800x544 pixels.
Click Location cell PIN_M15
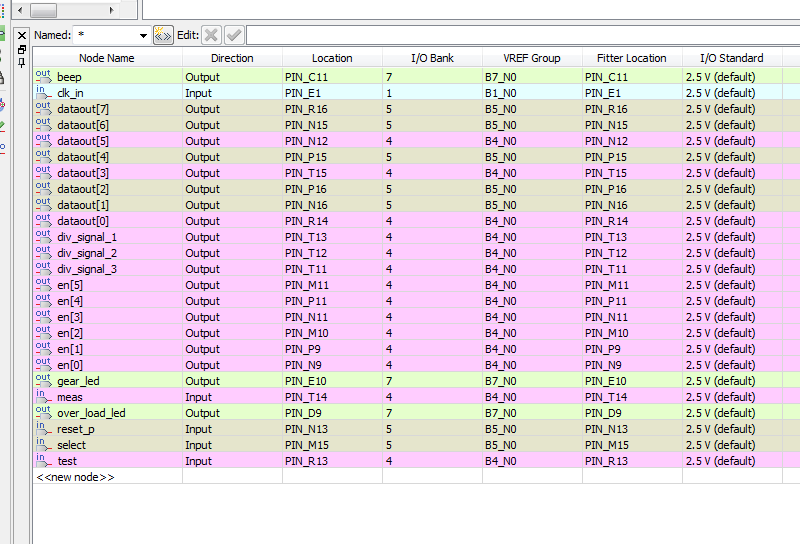pyautogui.click(x=332, y=444)
